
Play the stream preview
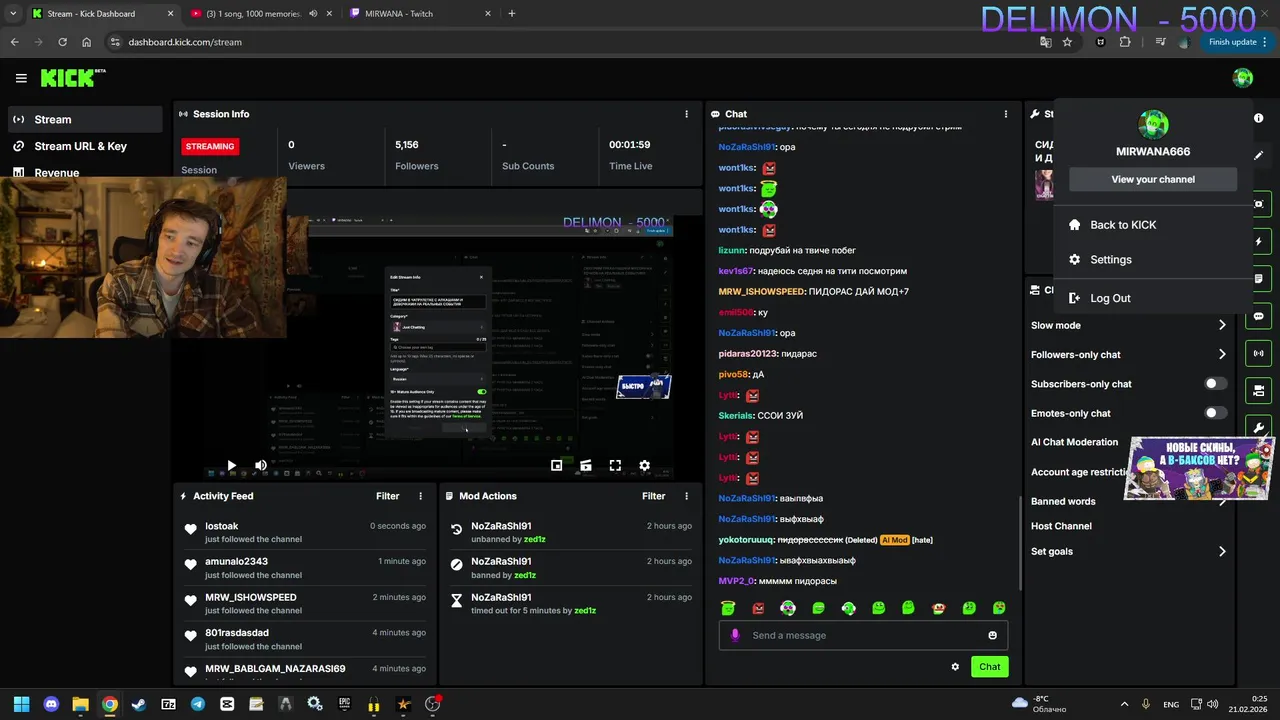pos(231,465)
